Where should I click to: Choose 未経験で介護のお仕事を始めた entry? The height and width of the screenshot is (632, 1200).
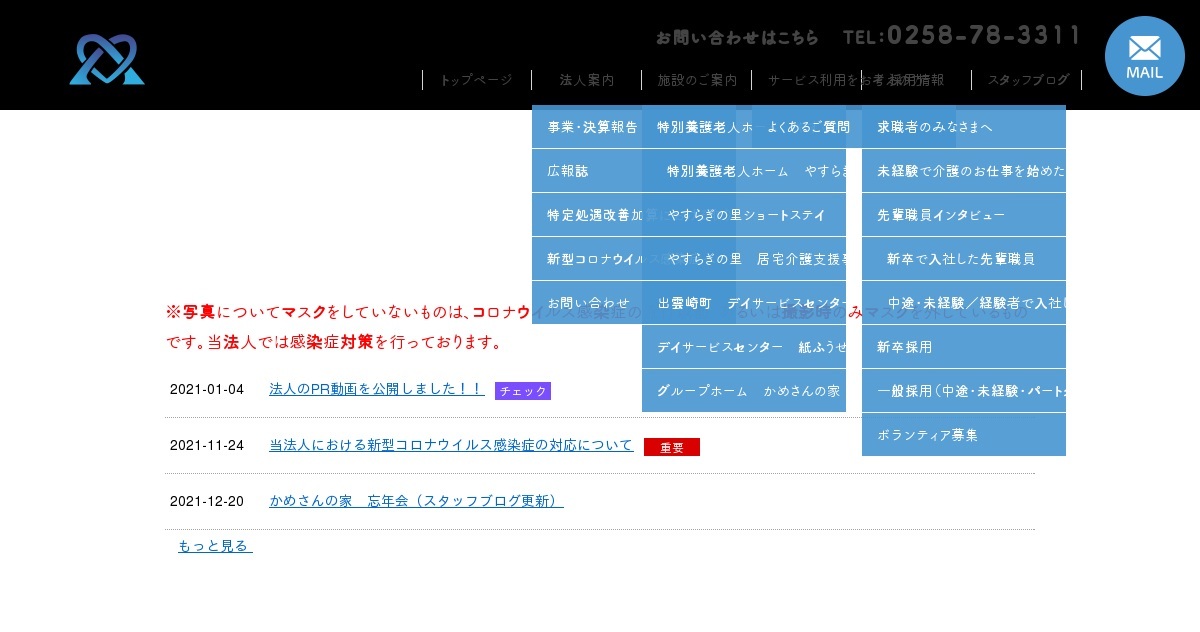(x=964, y=171)
